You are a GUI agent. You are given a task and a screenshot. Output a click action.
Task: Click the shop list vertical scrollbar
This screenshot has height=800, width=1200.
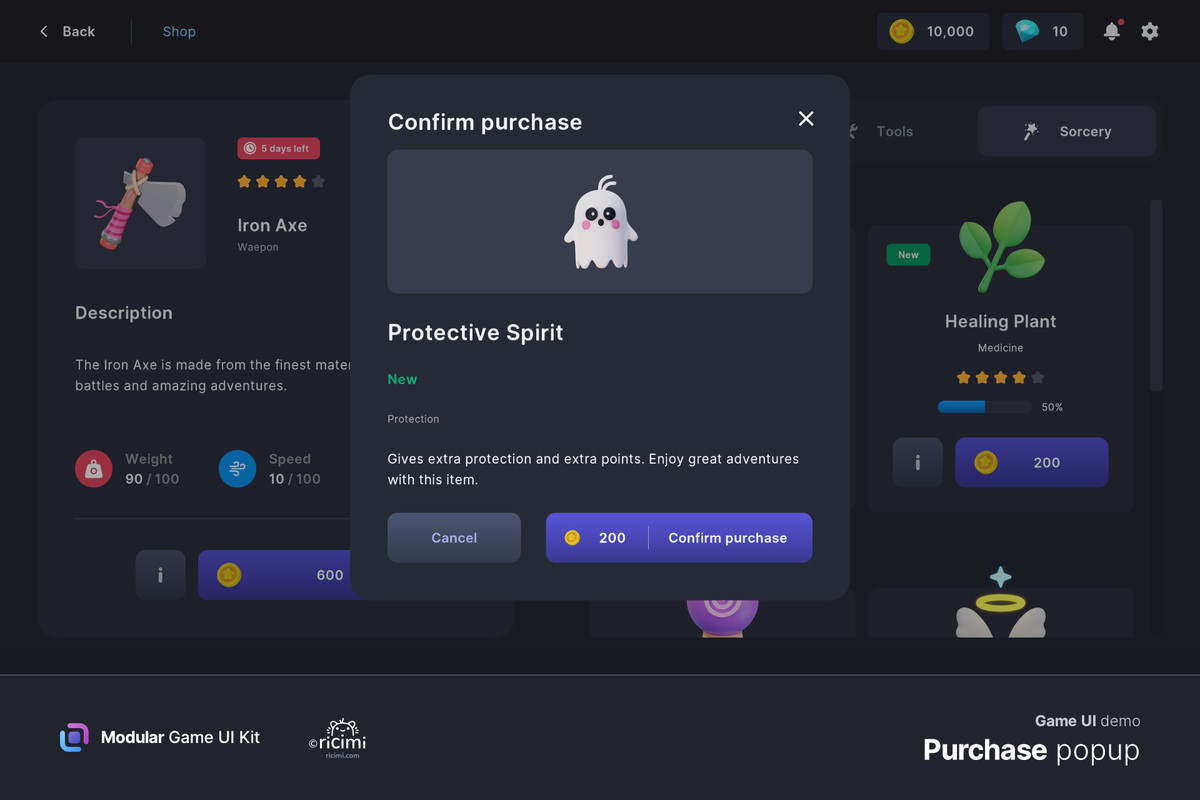click(1156, 296)
